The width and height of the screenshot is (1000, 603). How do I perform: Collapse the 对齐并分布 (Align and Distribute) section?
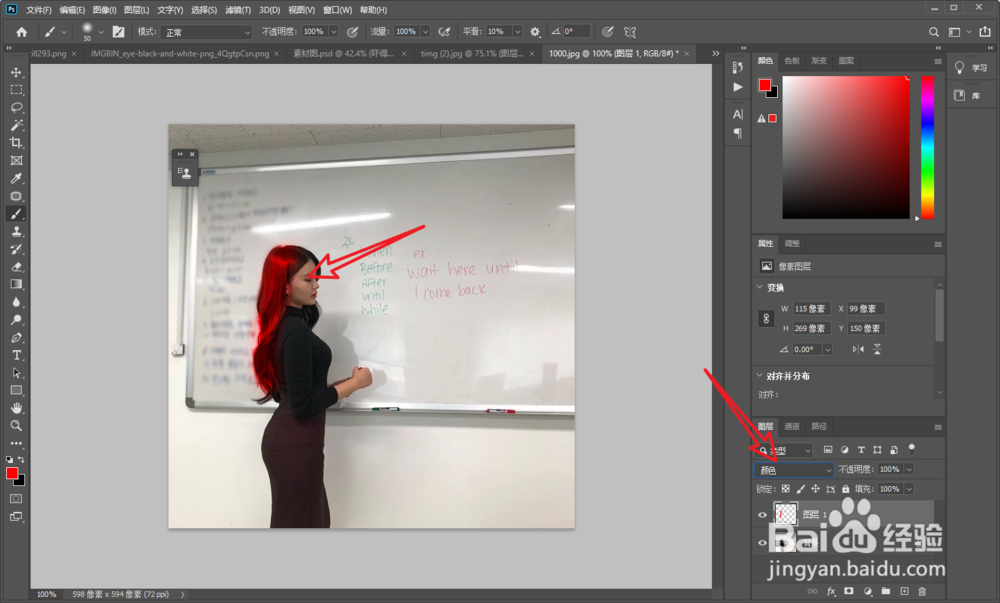760,375
